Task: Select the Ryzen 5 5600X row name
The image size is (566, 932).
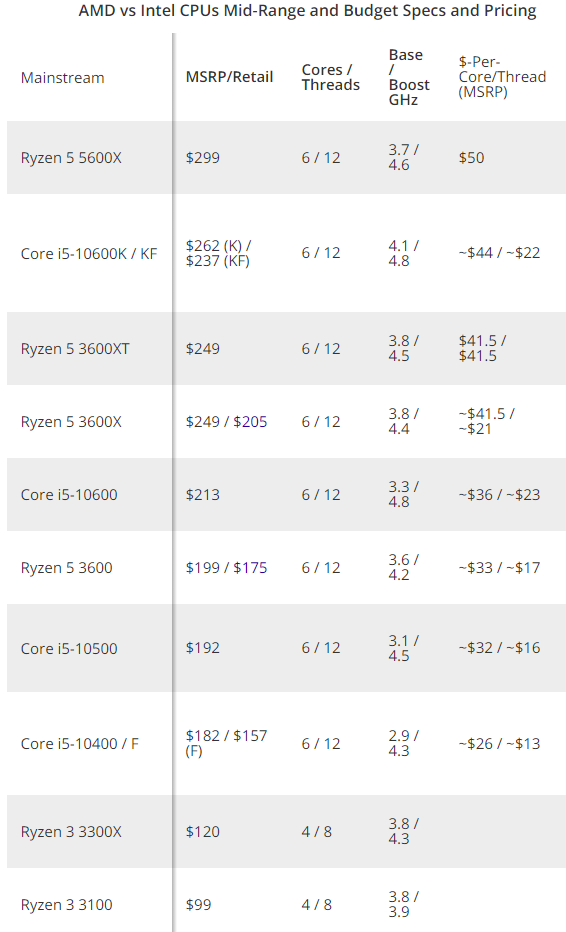Action: tap(71, 158)
